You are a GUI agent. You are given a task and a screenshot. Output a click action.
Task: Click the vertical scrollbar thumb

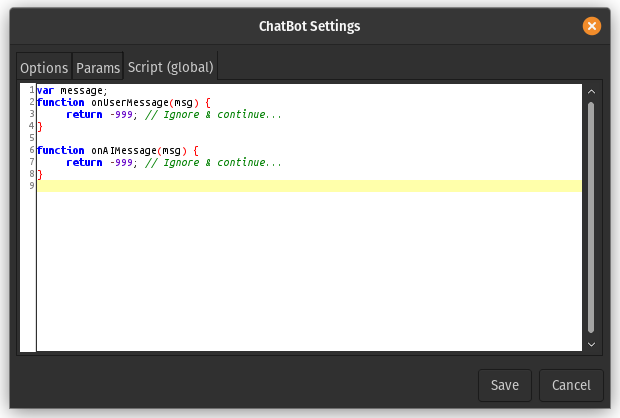click(591, 215)
